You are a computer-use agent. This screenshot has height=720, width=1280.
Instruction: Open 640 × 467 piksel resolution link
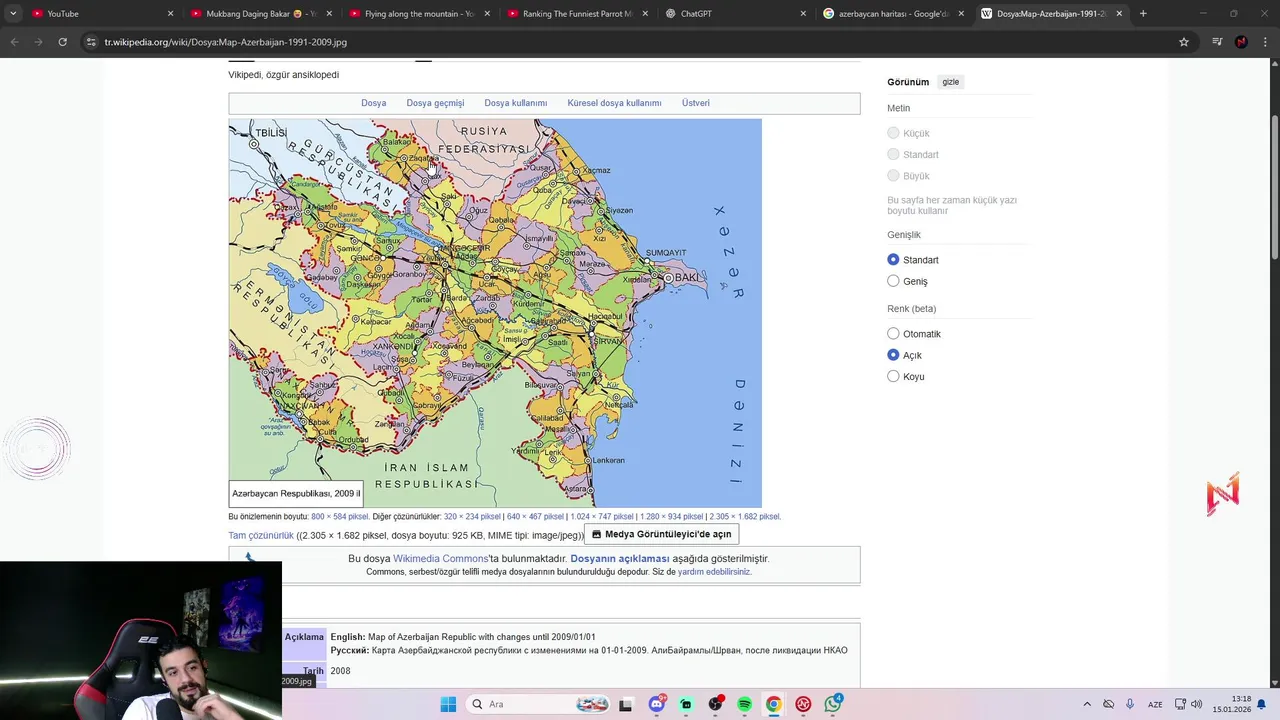click(535, 517)
